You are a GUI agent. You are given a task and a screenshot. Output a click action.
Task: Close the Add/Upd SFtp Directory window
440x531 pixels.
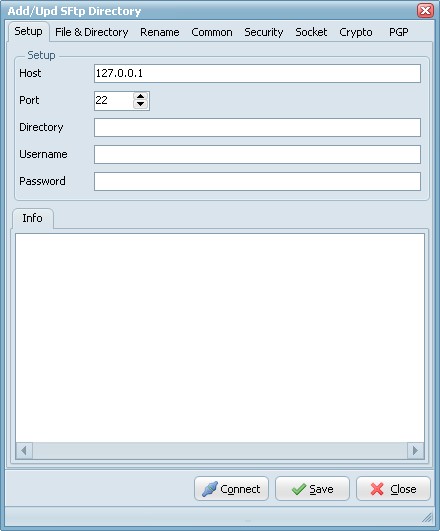point(425,10)
